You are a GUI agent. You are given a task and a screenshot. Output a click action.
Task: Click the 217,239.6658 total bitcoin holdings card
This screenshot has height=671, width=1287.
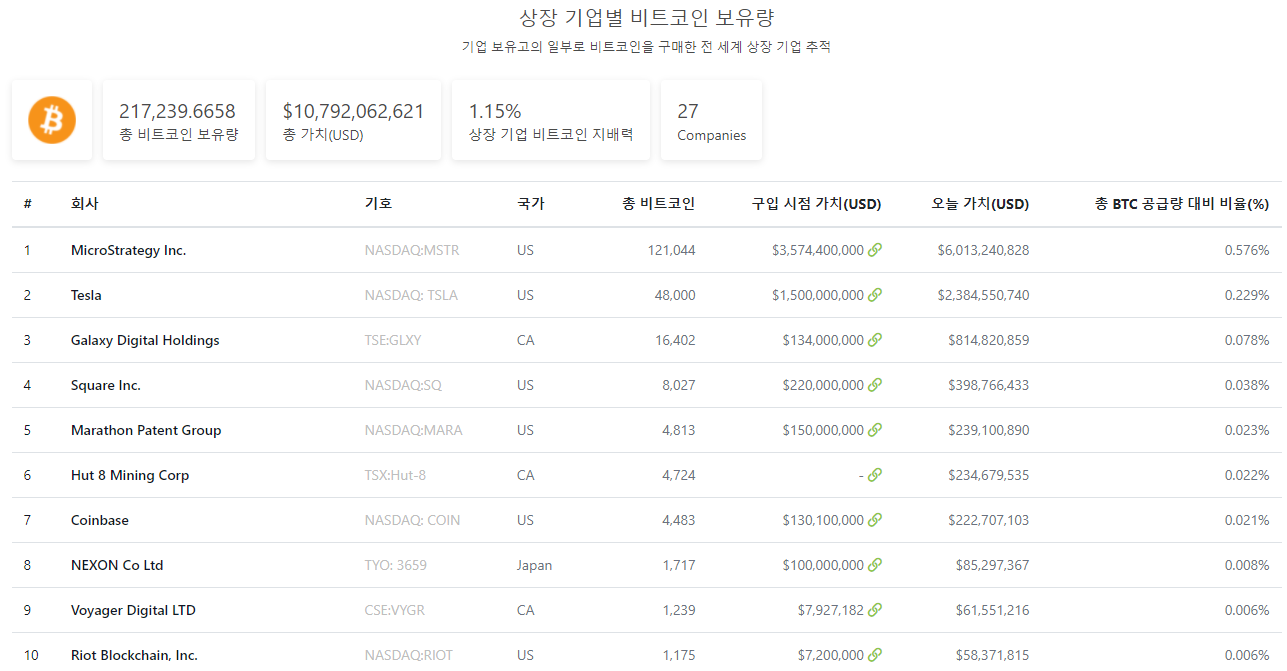tap(179, 120)
